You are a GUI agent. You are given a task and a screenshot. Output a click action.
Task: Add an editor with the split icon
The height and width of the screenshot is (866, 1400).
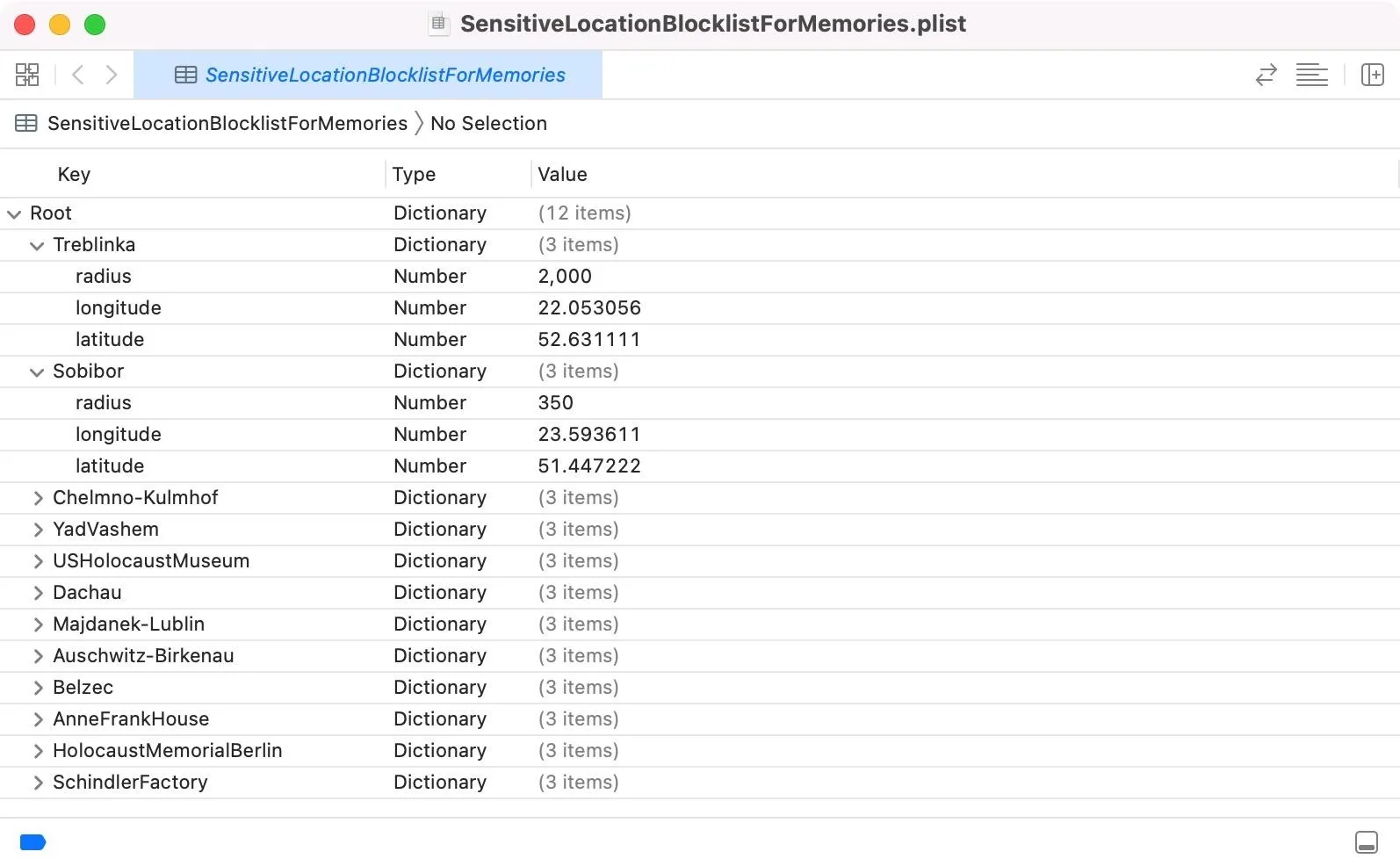tap(1372, 75)
